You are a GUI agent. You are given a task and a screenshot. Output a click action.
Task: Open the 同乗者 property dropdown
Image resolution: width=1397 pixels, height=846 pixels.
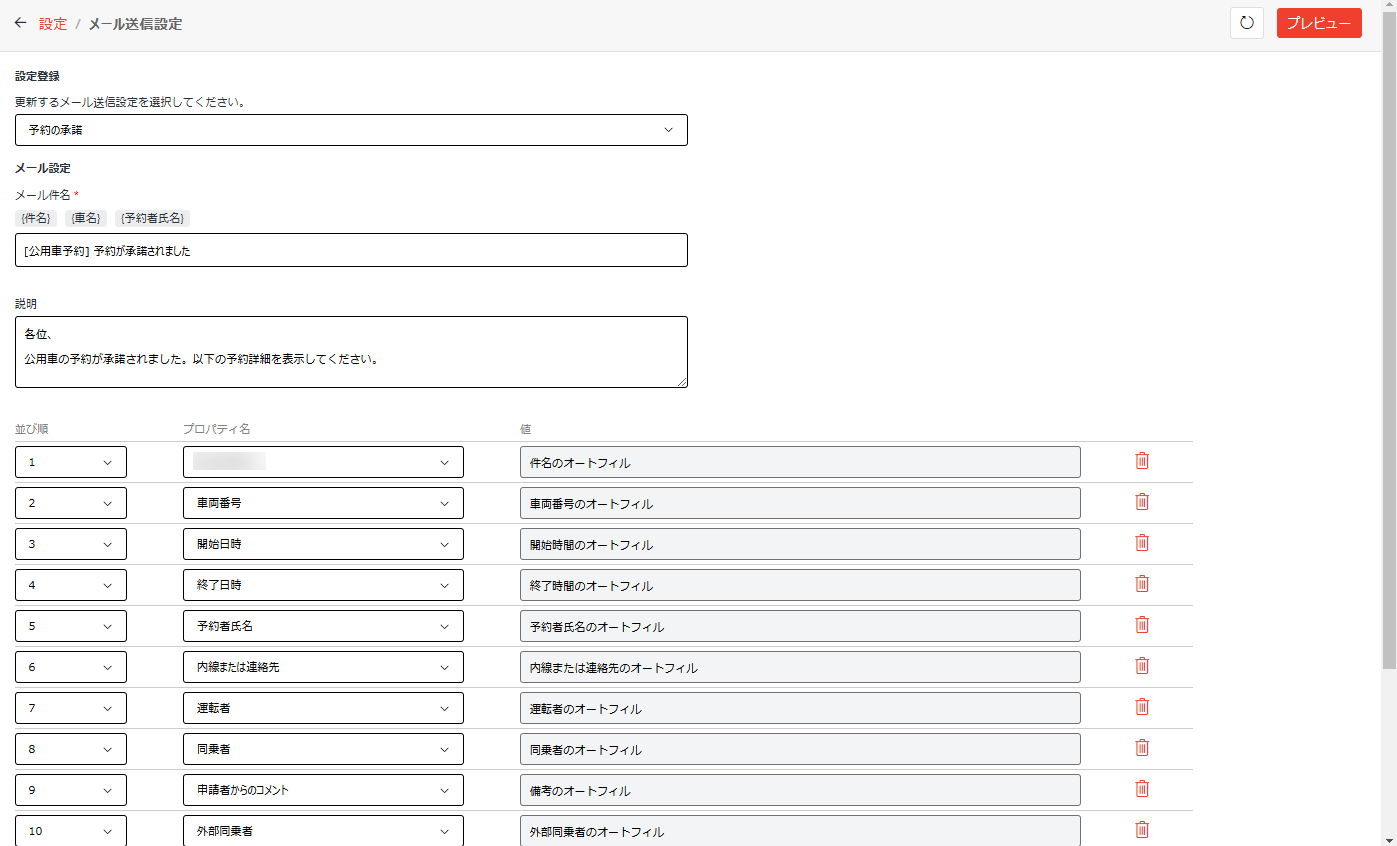point(323,749)
